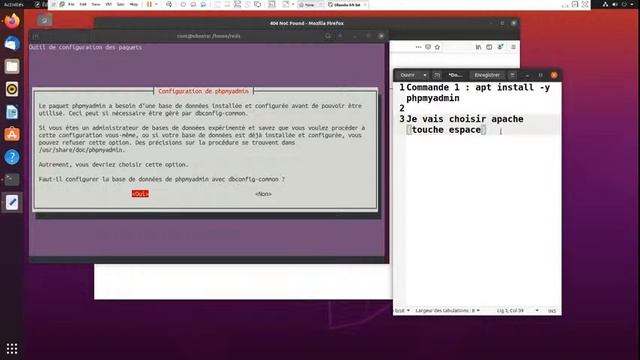Click the terminal search magnifier icon
This screenshot has height=360, width=640.
328,36
